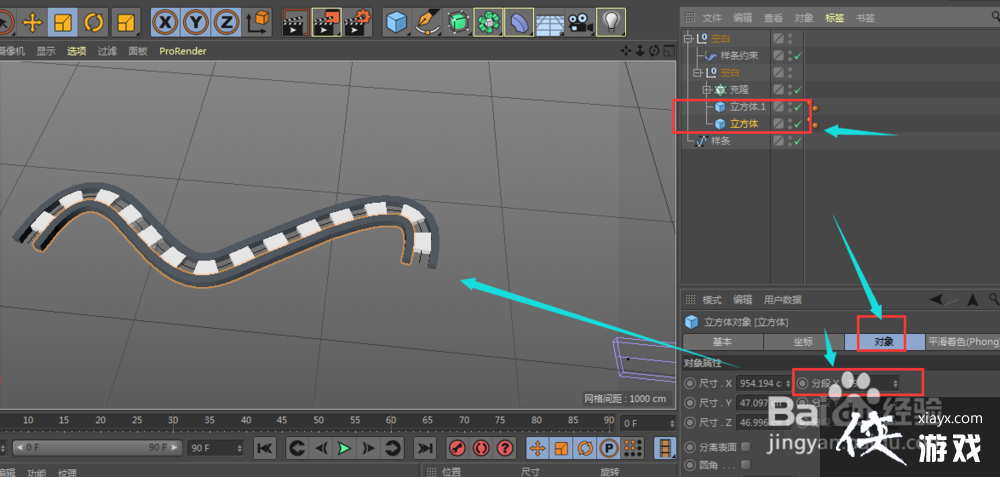The width and height of the screenshot is (1000, 477).
Task: Open object manager 文件 menu
Action: pos(712,18)
